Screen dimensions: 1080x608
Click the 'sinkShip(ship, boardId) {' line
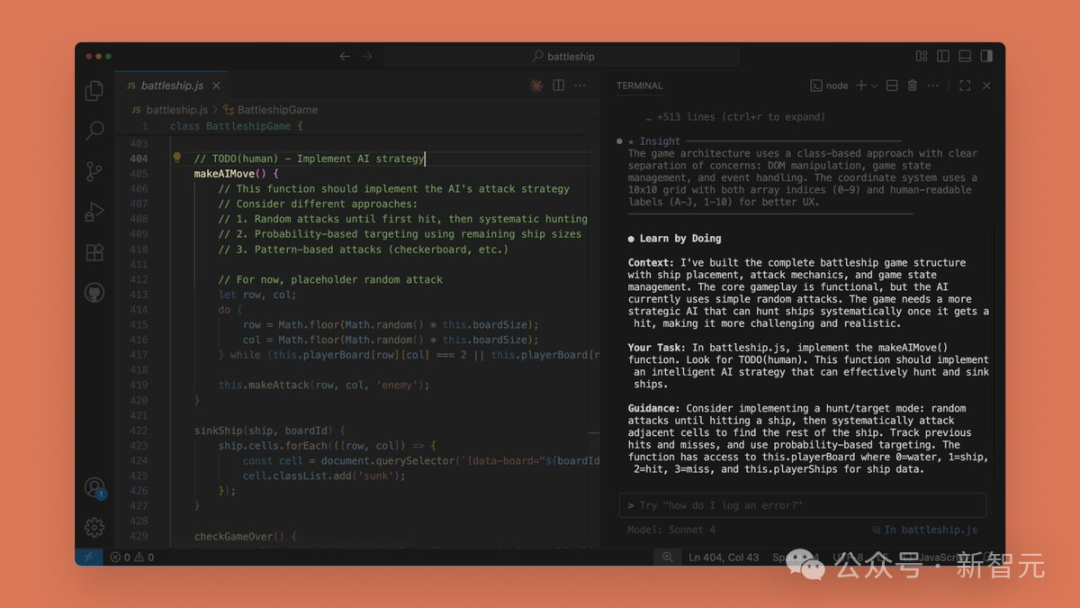coord(269,430)
